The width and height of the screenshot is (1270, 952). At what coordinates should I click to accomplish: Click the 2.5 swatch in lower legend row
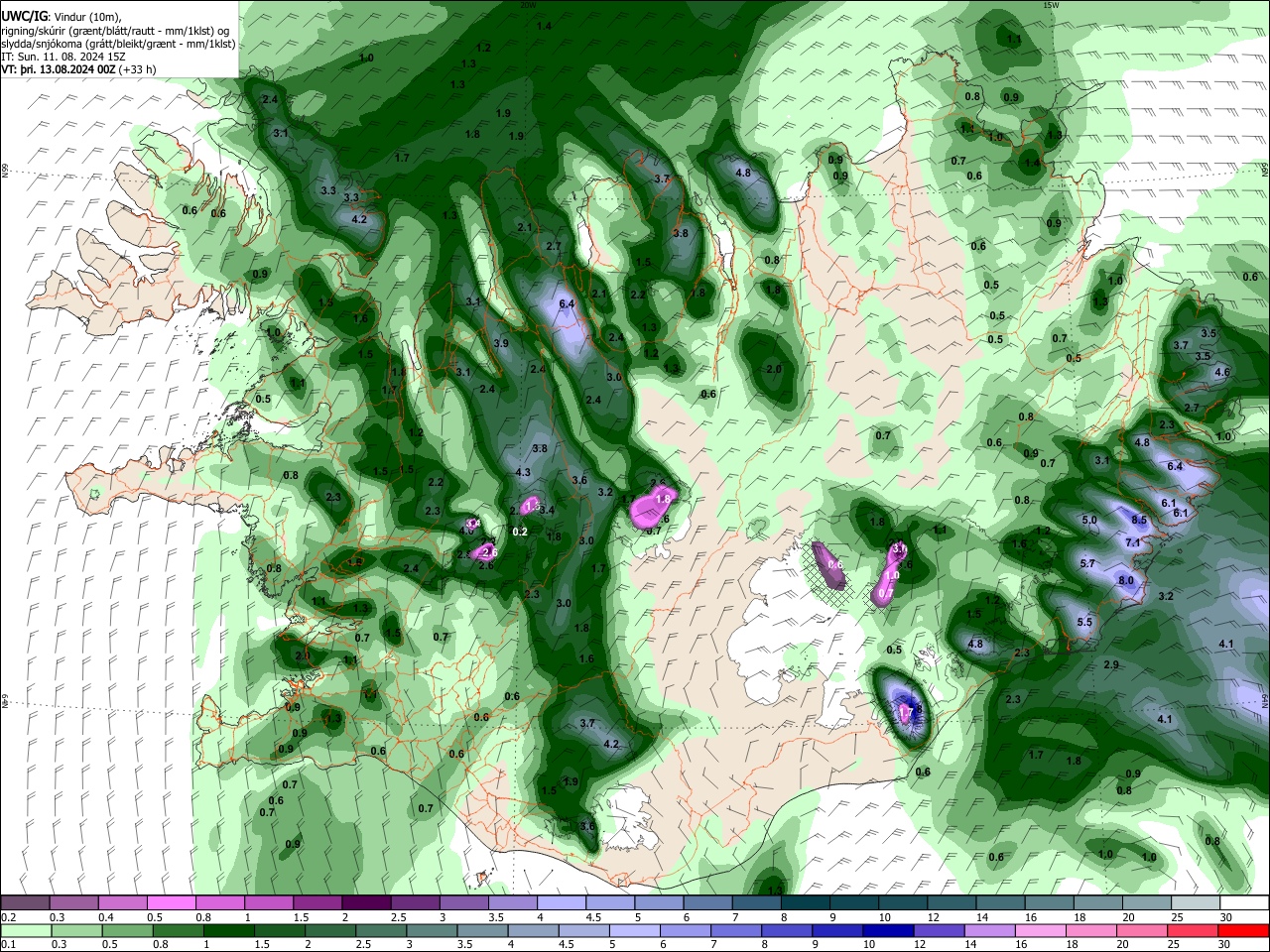[379, 930]
